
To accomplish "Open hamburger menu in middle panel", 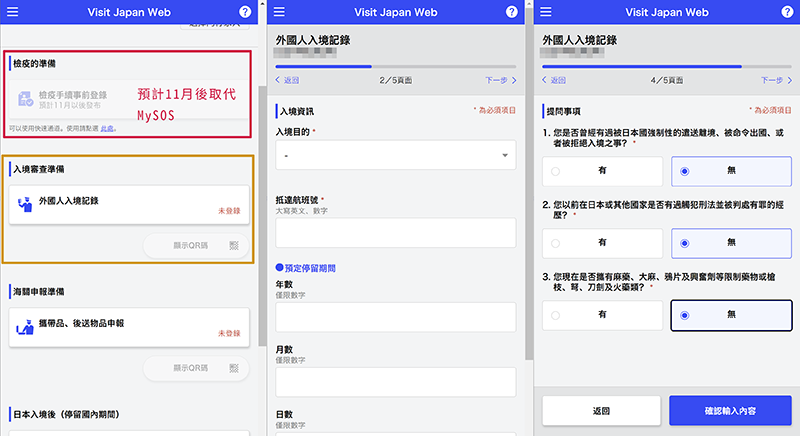I will (x=279, y=12).
